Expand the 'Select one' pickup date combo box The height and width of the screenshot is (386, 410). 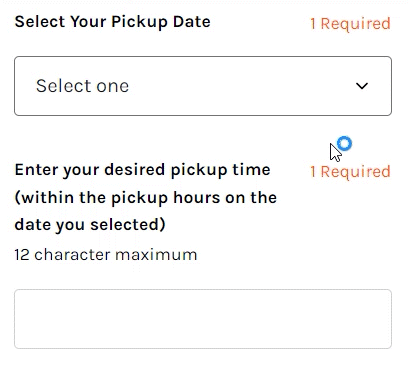(203, 86)
